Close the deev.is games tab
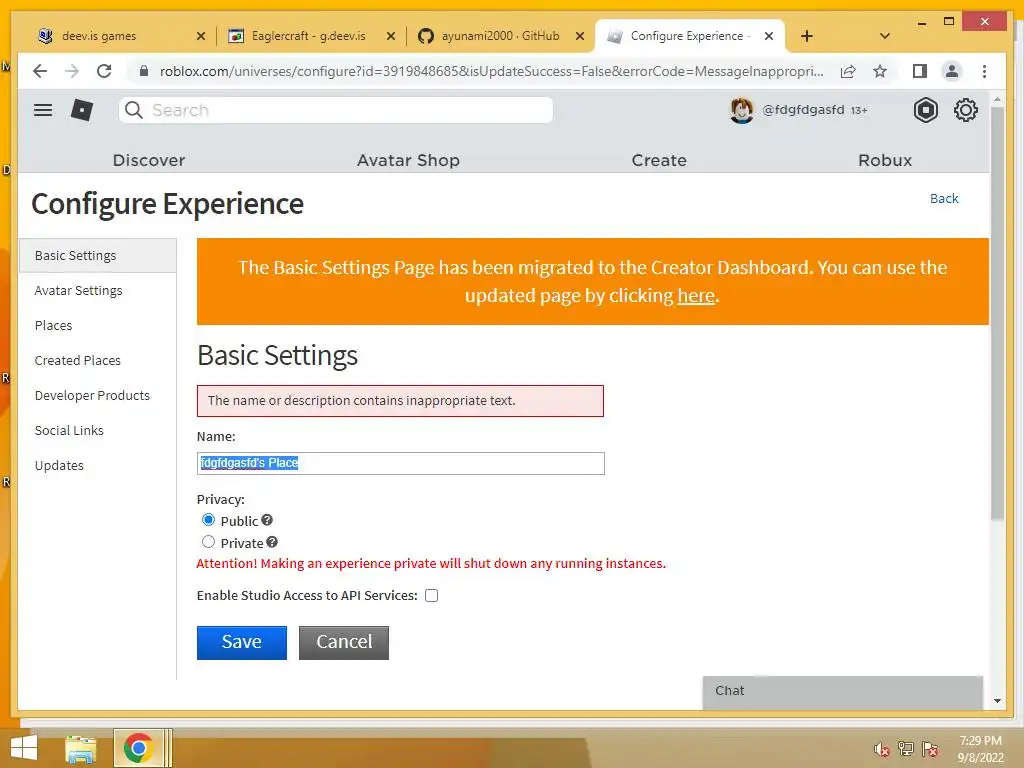Image resolution: width=1024 pixels, height=768 pixels. click(201, 36)
